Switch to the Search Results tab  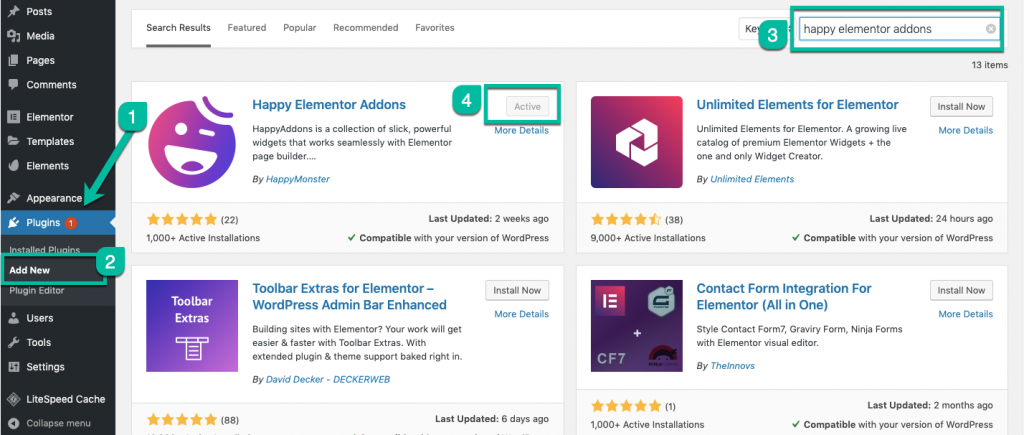pos(178,28)
